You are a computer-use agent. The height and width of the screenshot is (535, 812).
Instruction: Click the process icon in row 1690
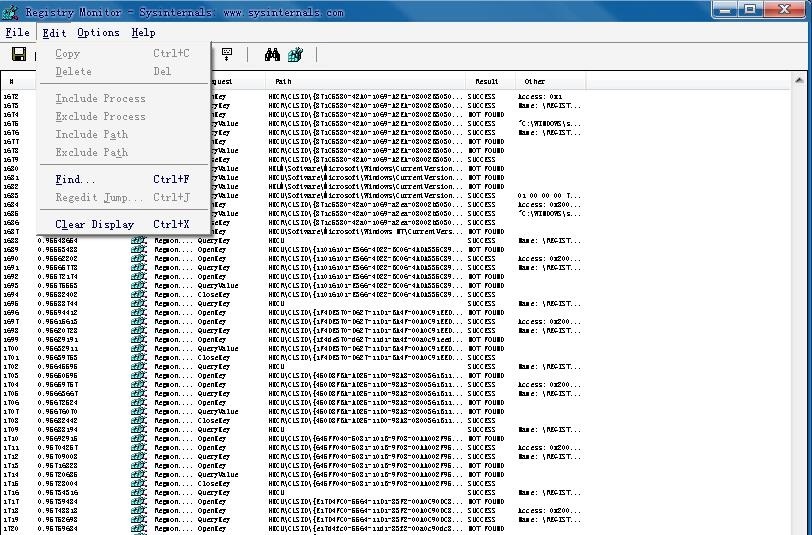pyautogui.click(x=138, y=259)
